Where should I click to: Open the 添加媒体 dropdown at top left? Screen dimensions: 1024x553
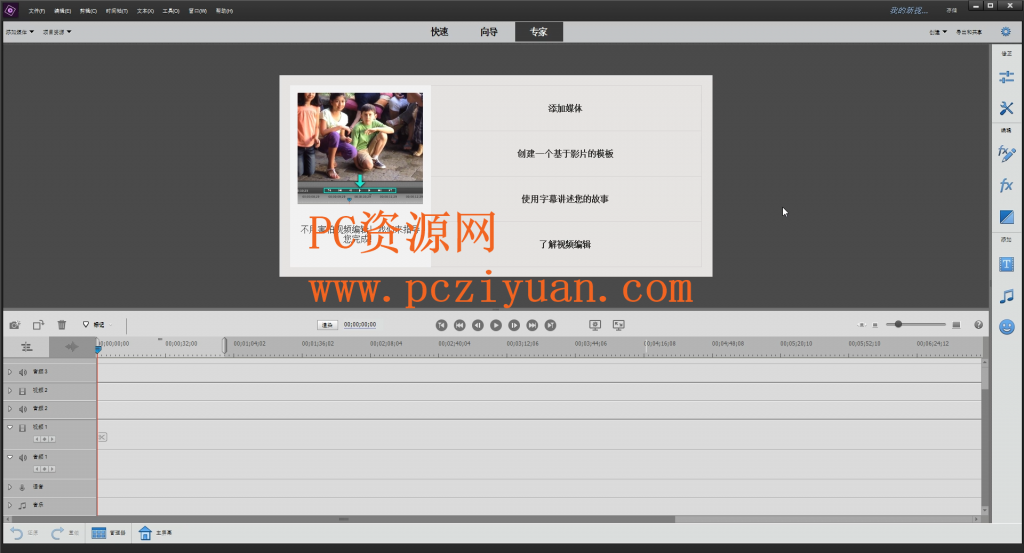tap(20, 32)
